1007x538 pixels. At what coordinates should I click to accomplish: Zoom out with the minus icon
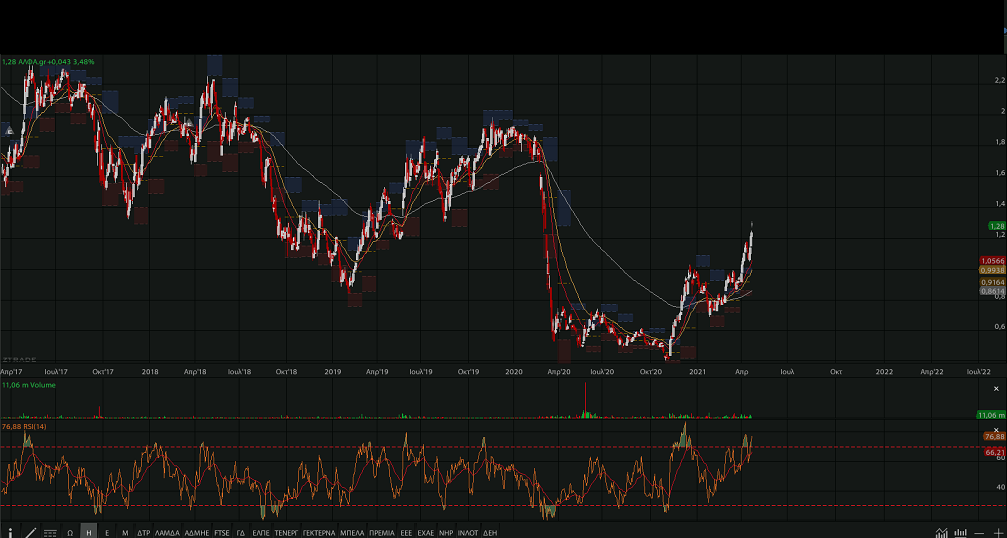click(x=981, y=532)
